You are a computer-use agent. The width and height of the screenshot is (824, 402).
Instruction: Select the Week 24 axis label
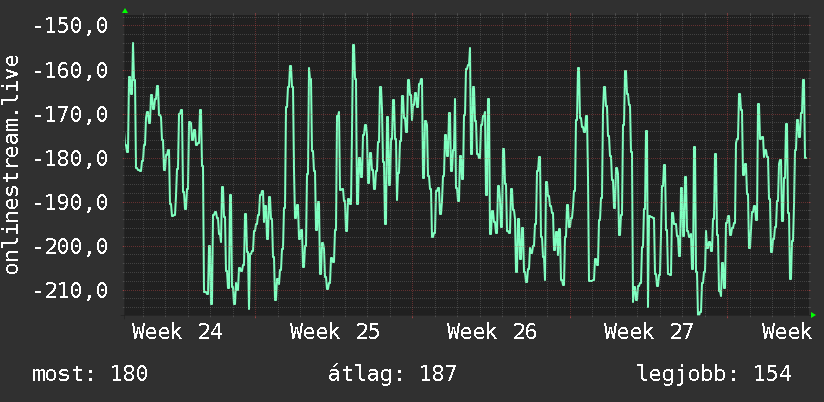177,332
